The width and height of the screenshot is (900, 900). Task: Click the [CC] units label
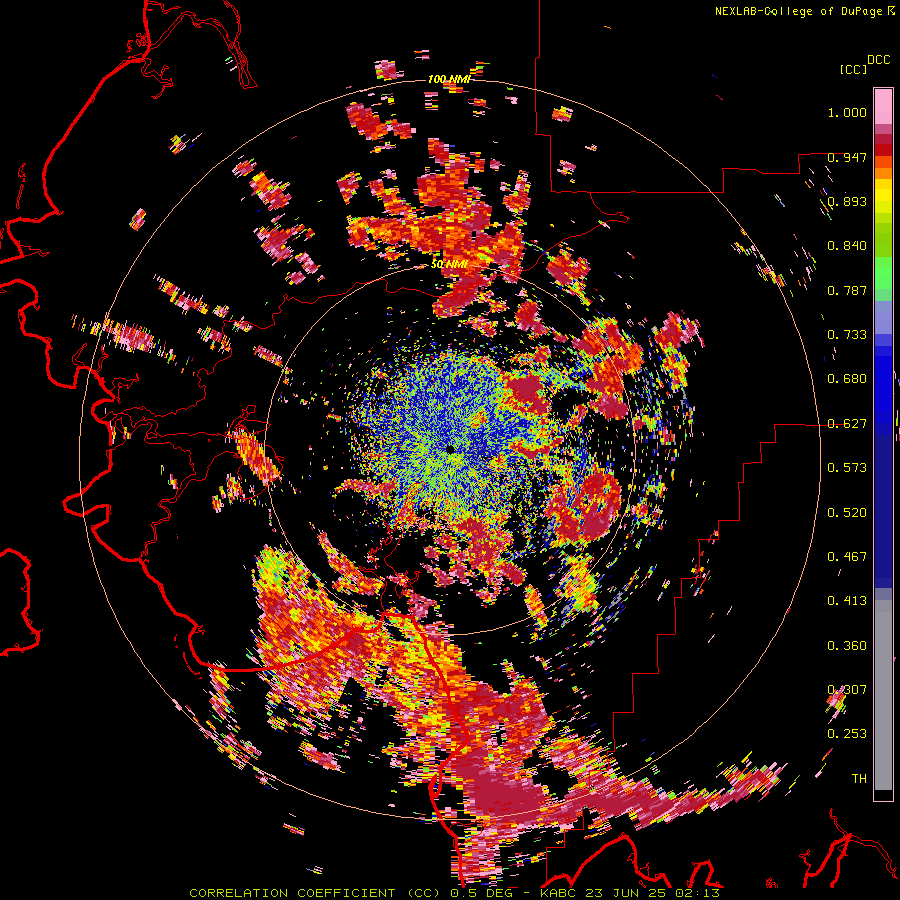[853, 69]
